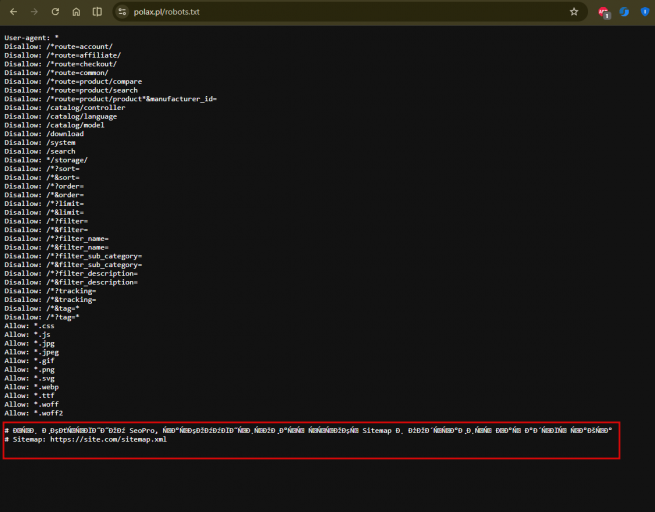Go back to the previous page
Screen dimensions: 655x512
tap(13, 12)
